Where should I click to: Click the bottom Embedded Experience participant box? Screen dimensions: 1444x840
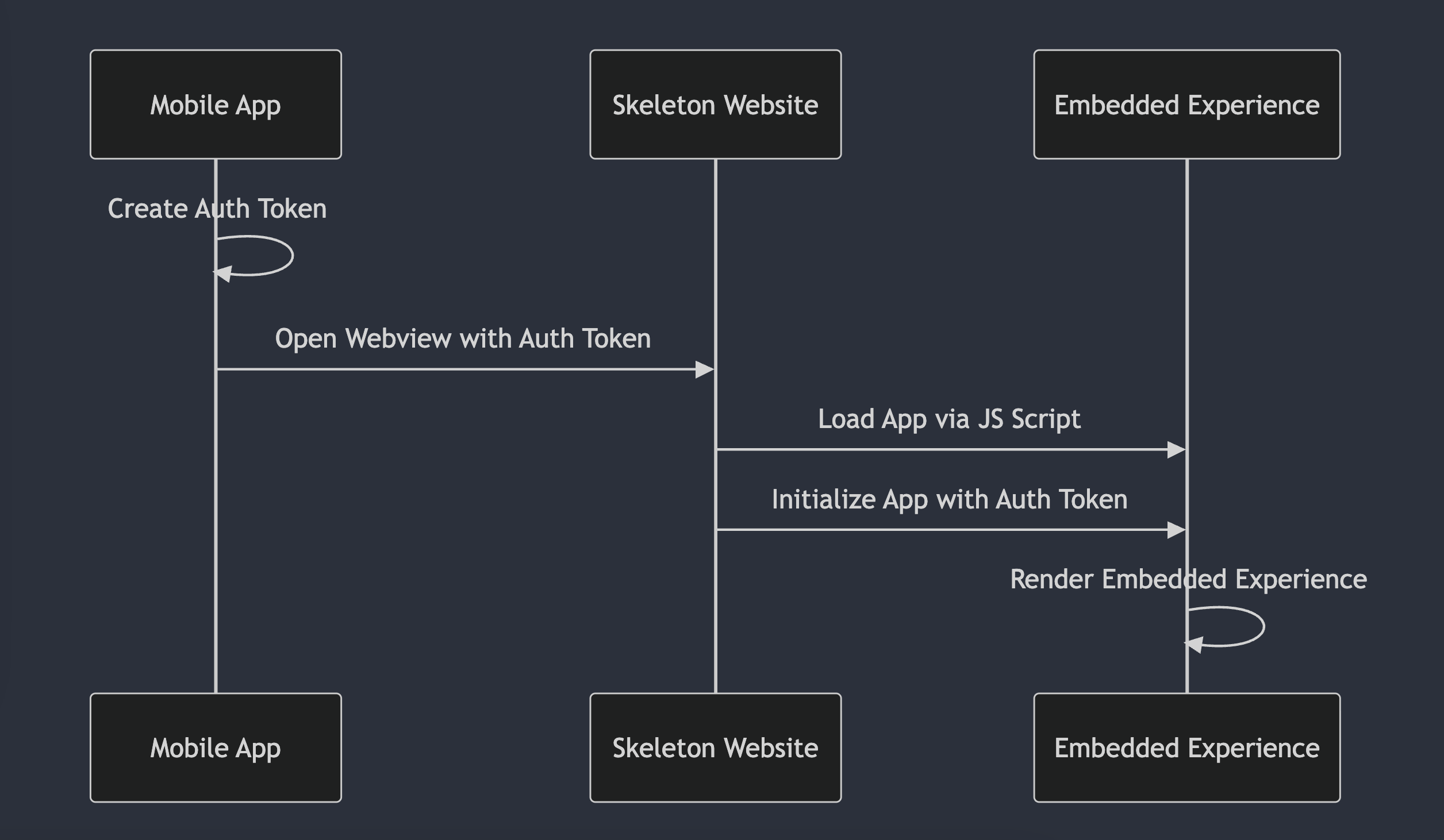(1186, 747)
